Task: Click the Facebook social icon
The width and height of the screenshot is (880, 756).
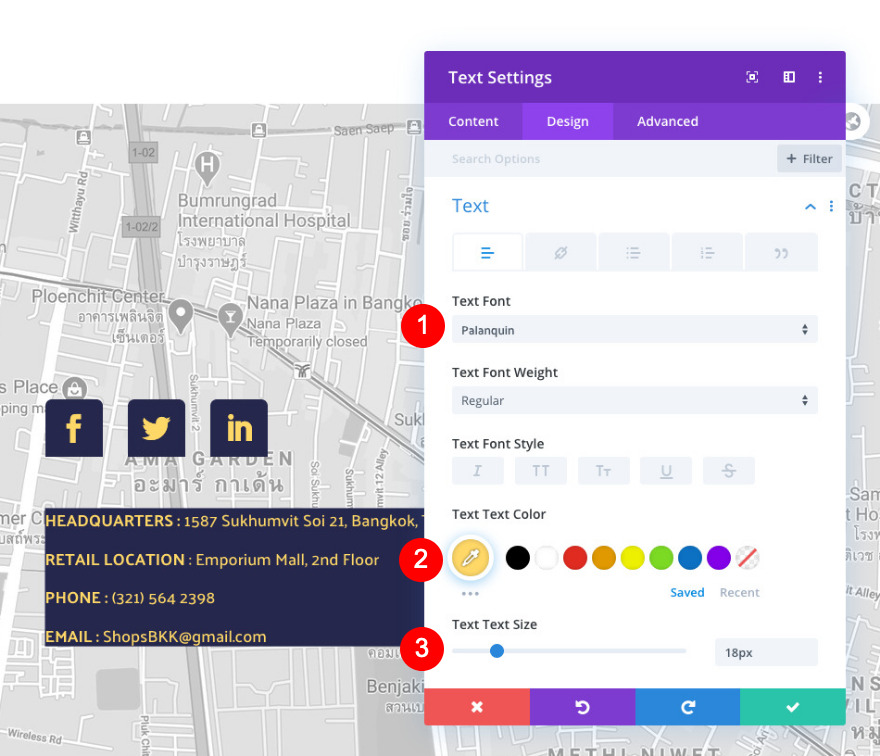Action: 73,428
